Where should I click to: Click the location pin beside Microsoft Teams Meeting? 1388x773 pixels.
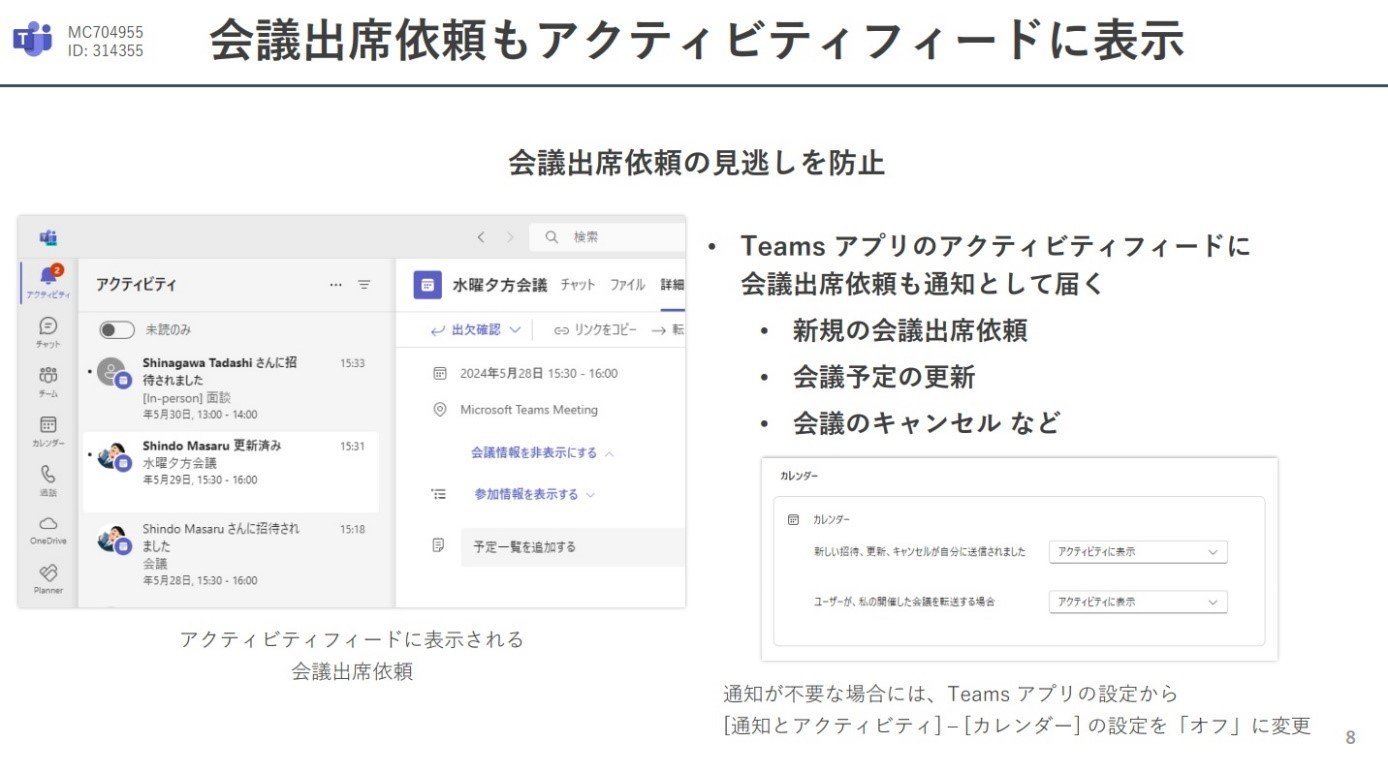[x=440, y=409]
